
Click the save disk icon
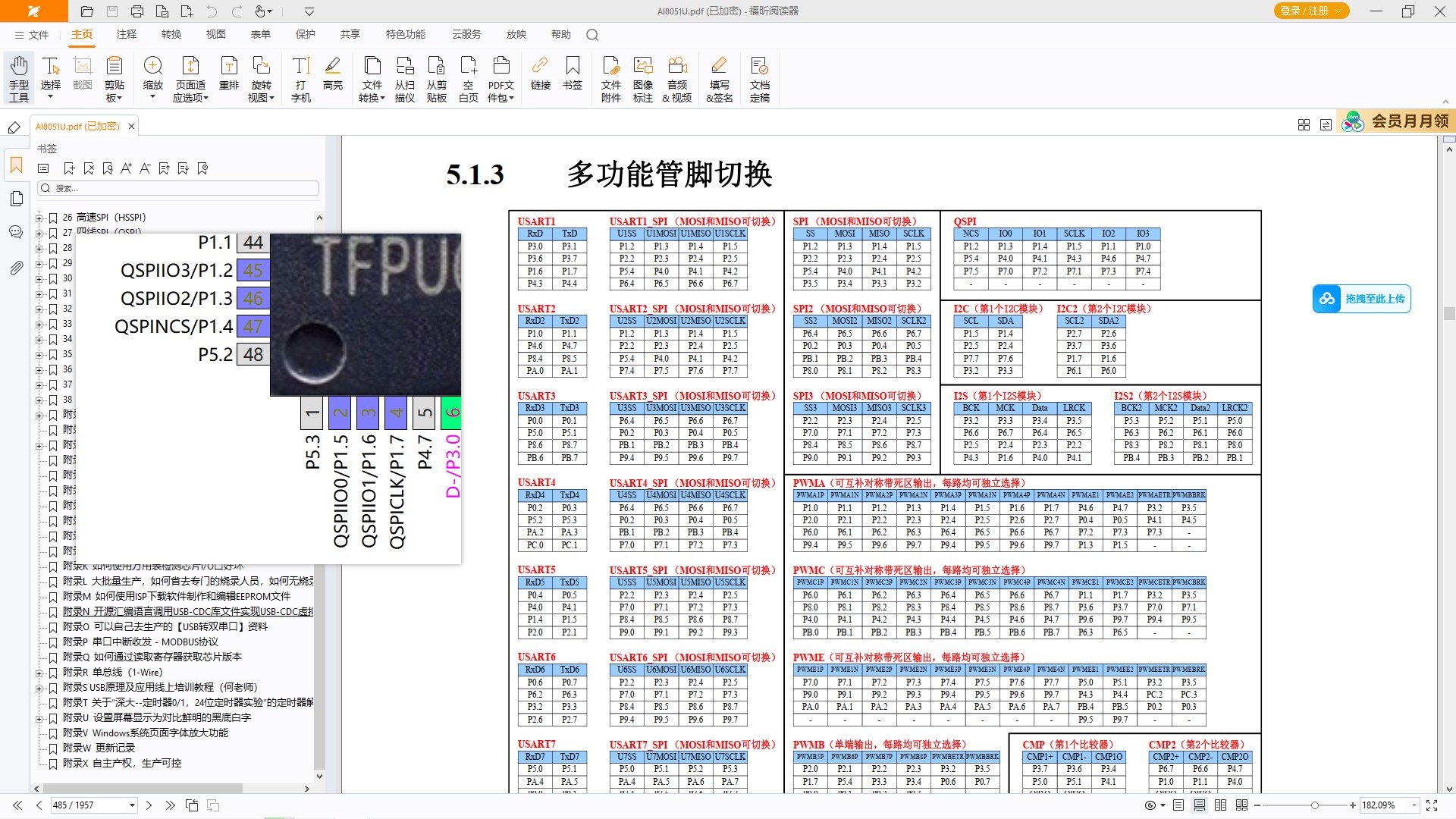[x=112, y=11]
